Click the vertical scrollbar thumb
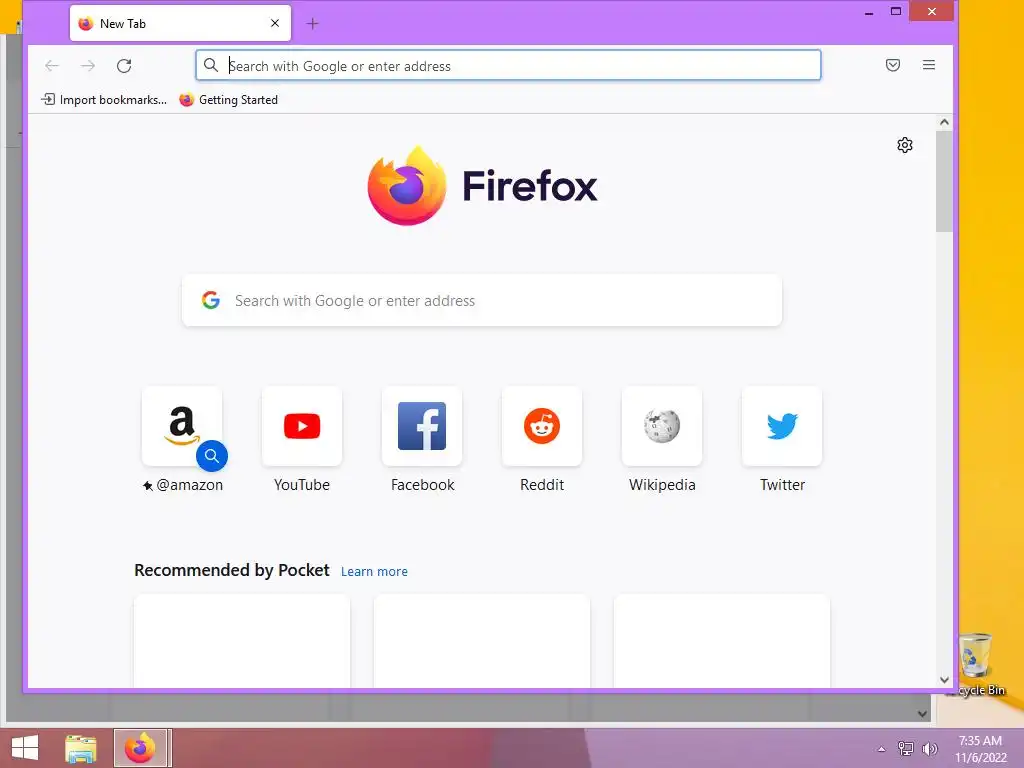This screenshot has height=768, width=1024. pyautogui.click(x=944, y=182)
